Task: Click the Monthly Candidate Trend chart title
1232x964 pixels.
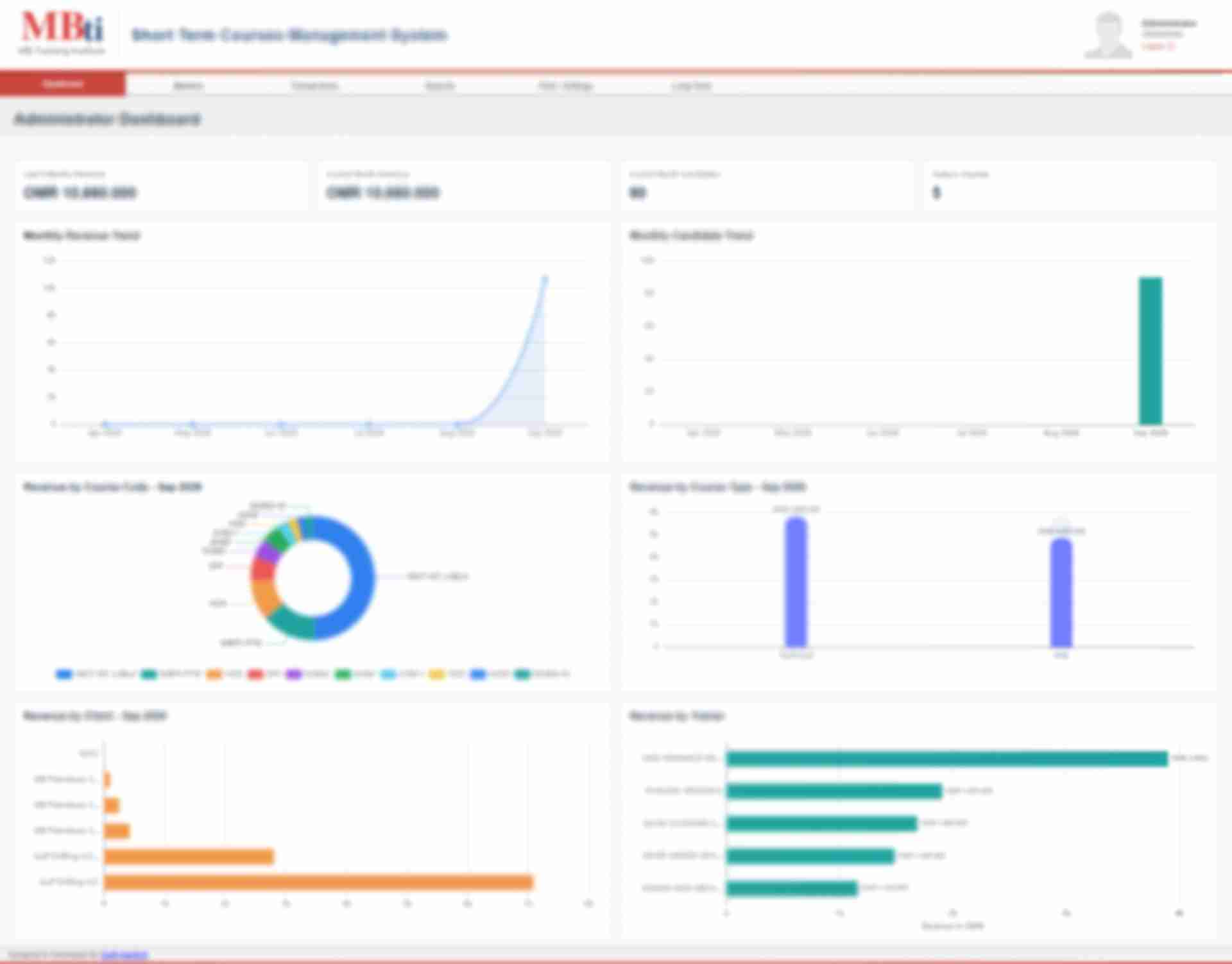Action: pos(691,235)
